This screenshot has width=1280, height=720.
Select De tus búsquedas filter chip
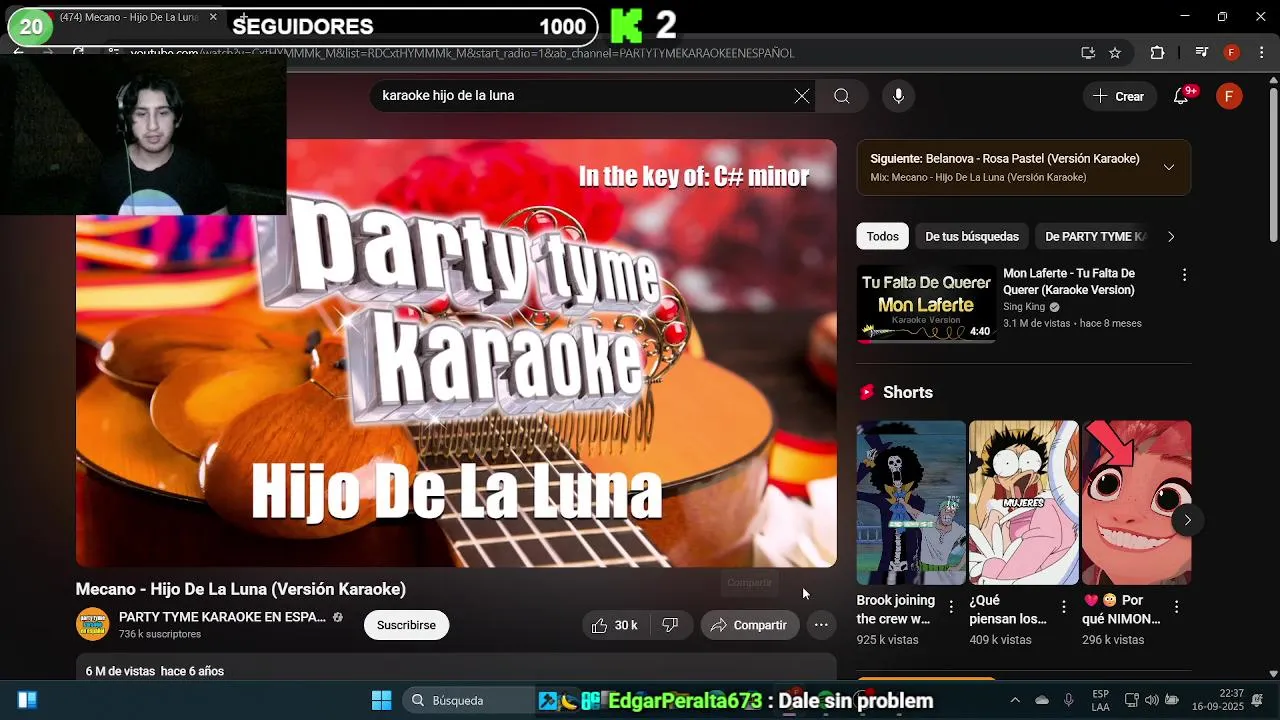point(972,237)
